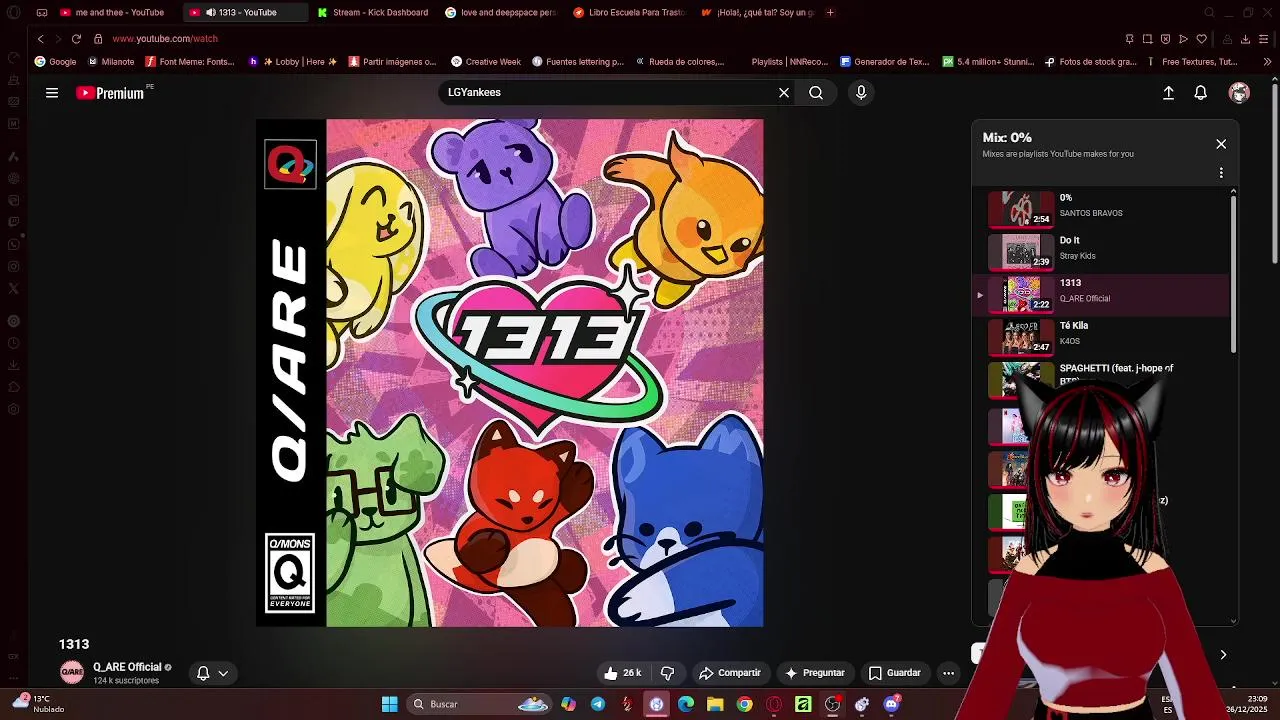Open browser downloads icon in toolbar

coord(1246,39)
